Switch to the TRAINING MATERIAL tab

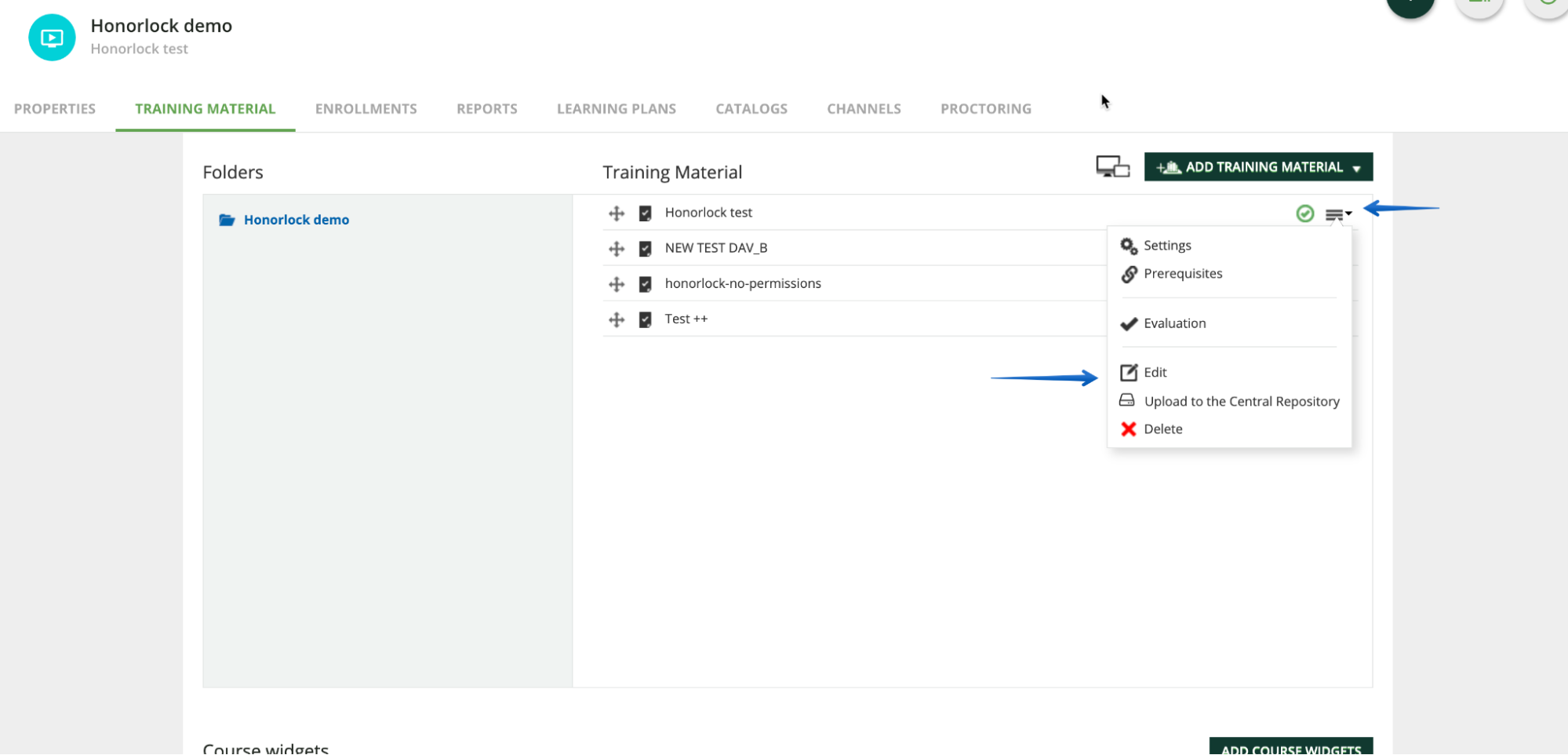[x=206, y=108]
